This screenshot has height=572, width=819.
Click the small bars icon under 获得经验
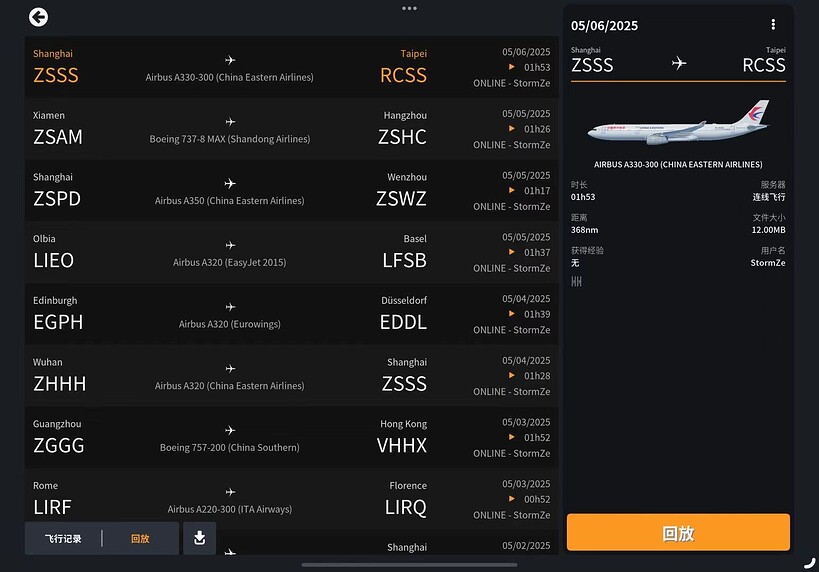point(576,282)
